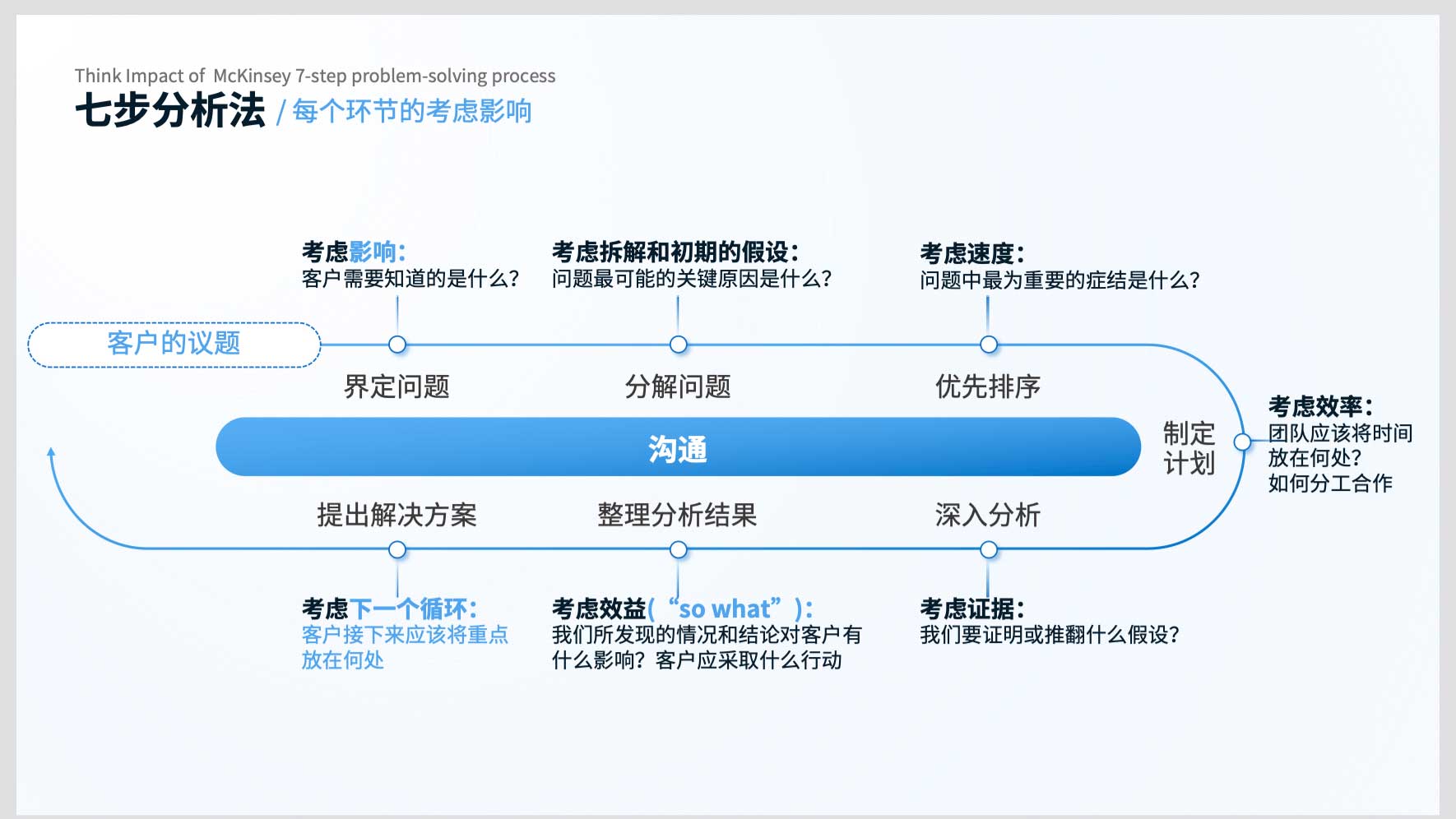Click the circle node below 整理分析结果
Screen dimensions: 1456x819
[x=678, y=549]
